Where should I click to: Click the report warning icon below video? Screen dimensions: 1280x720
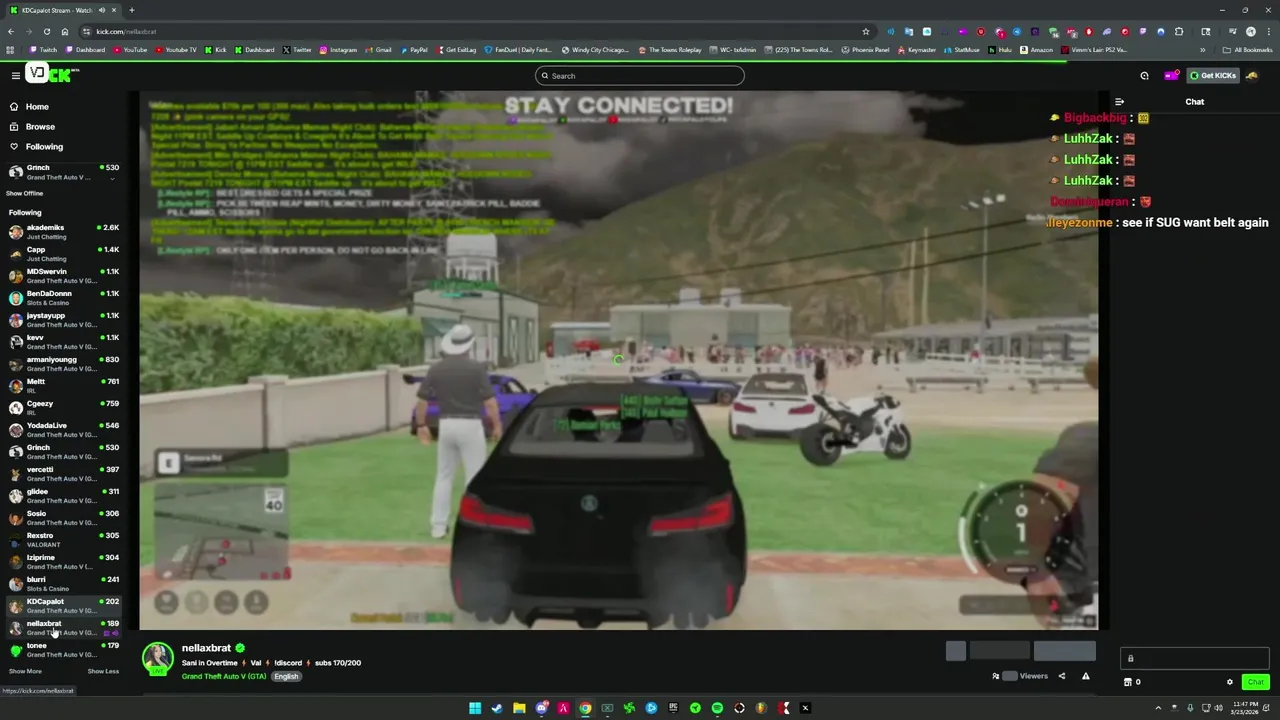(x=1086, y=676)
